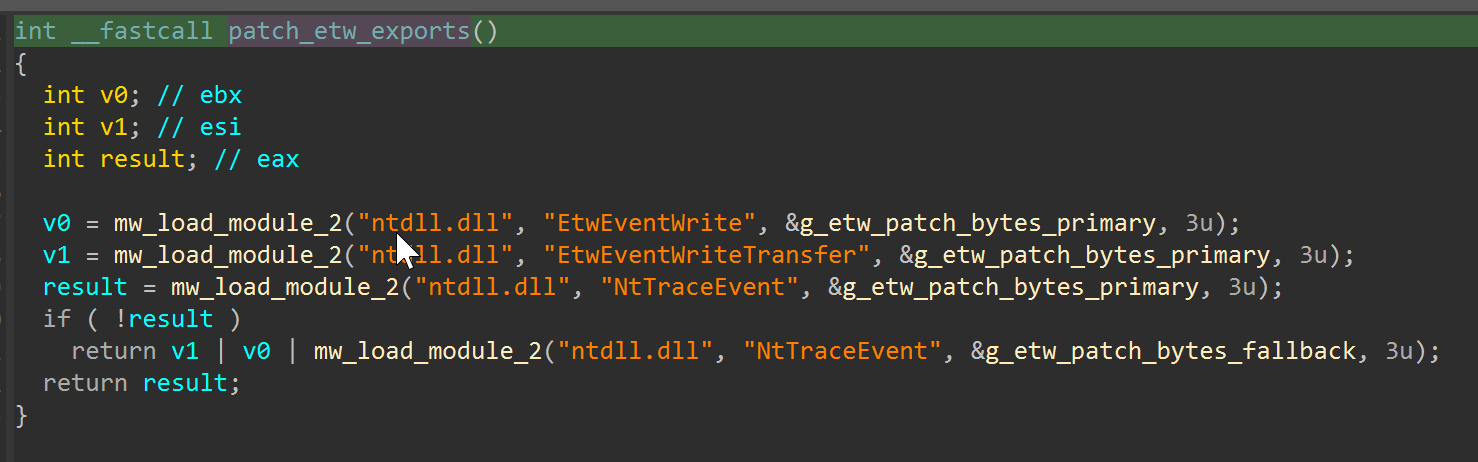Click mw_load_module_2 in the return statement
The height and width of the screenshot is (462, 1478).
point(429,351)
